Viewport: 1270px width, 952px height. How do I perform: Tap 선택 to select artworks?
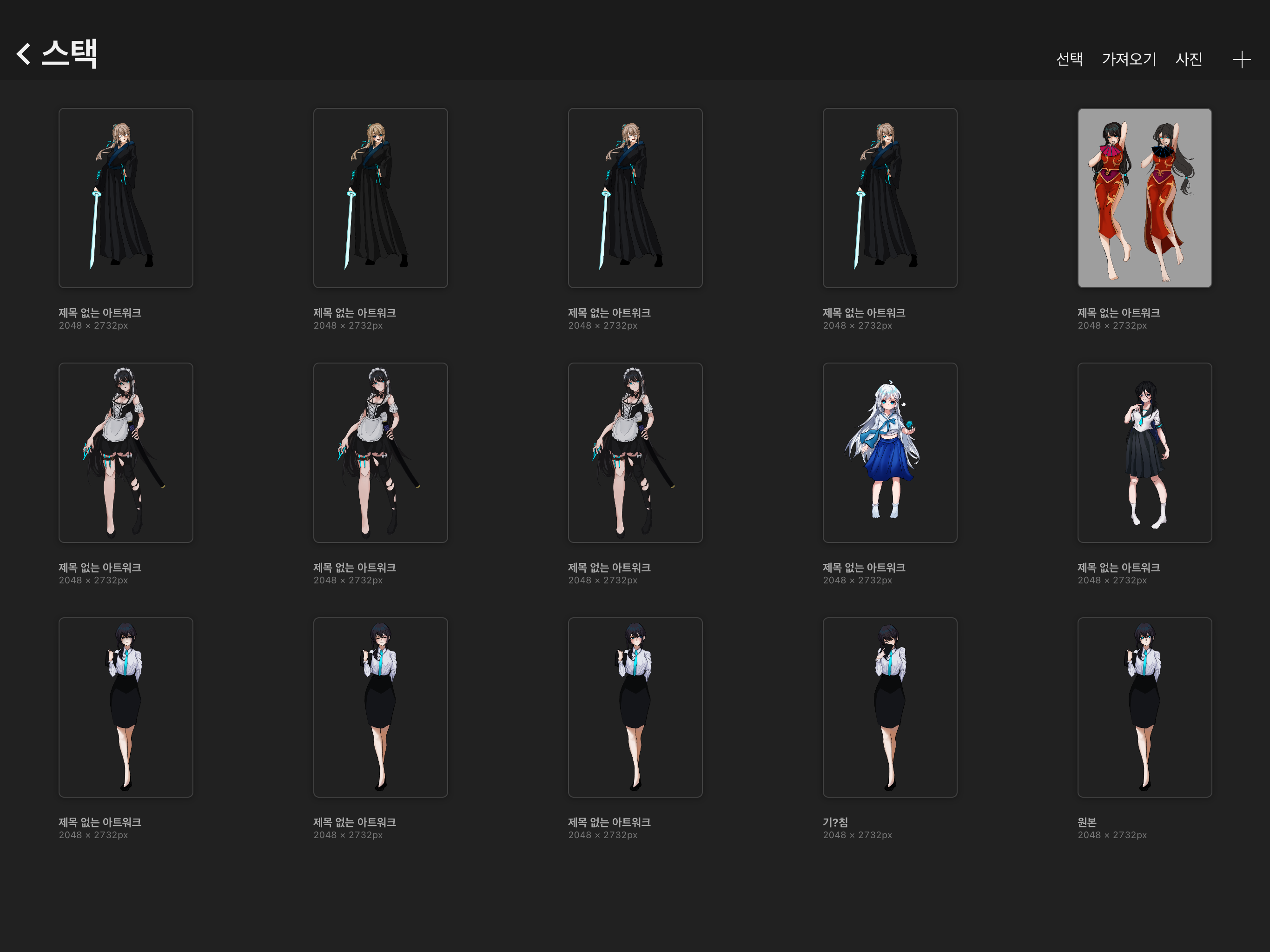click(1069, 59)
